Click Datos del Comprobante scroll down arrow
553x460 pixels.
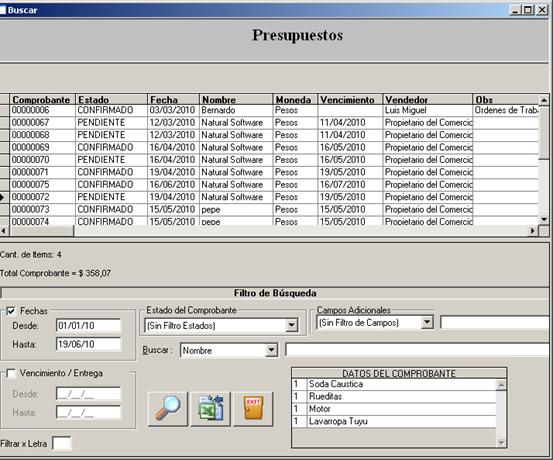pyautogui.click(x=501, y=443)
